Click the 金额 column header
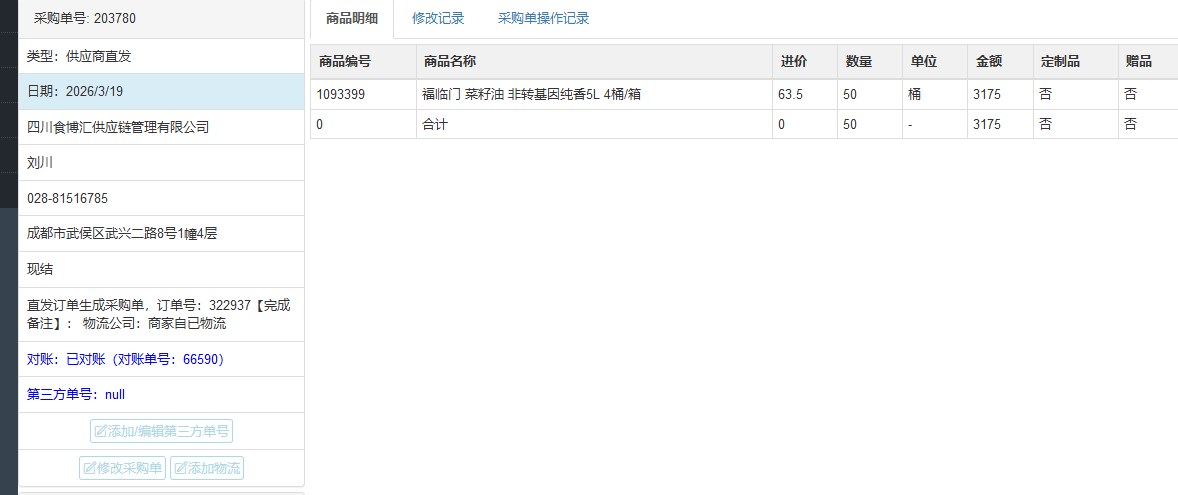Screen dimensions: 1178x495 click(989, 61)
